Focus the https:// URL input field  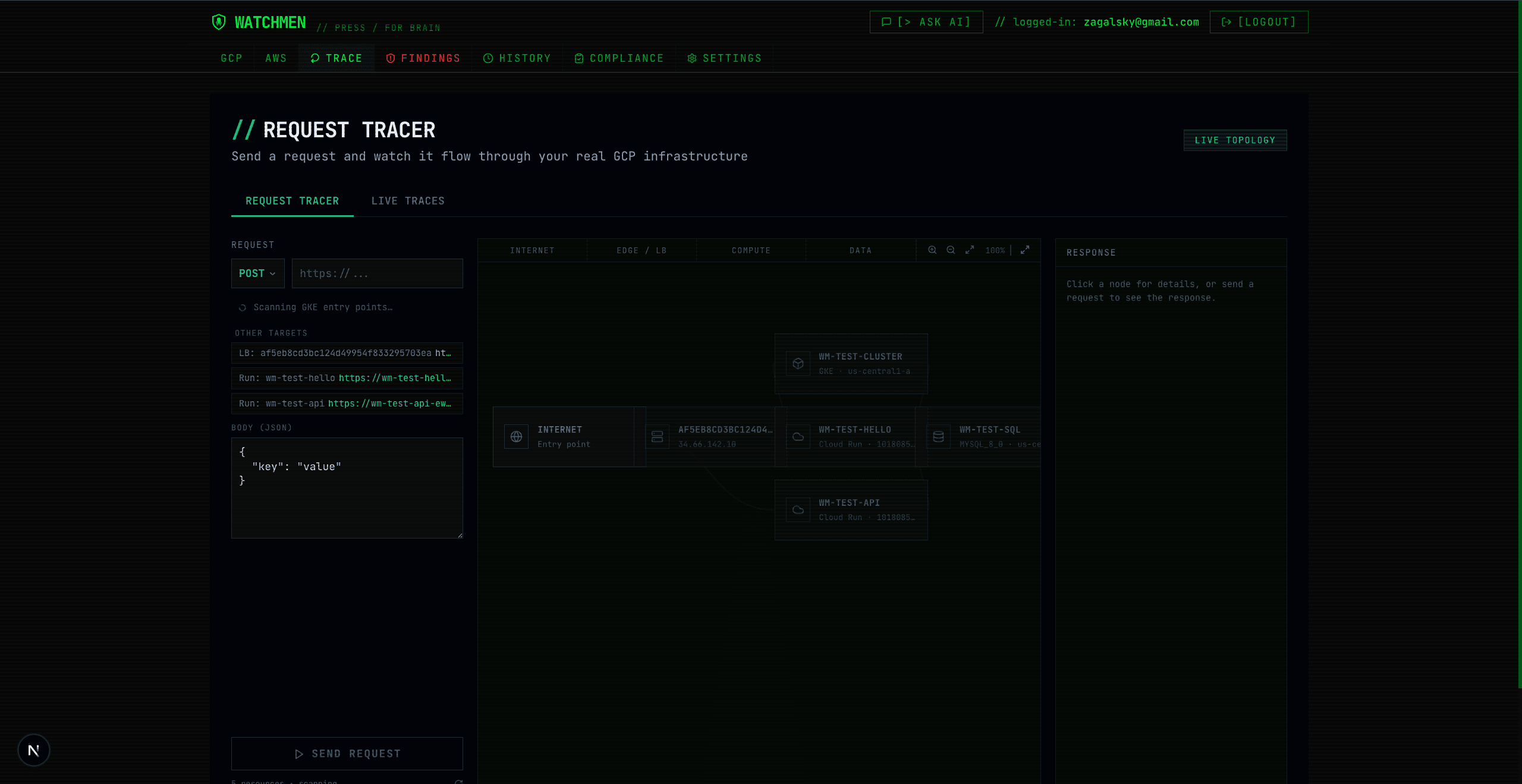(378, 273)
